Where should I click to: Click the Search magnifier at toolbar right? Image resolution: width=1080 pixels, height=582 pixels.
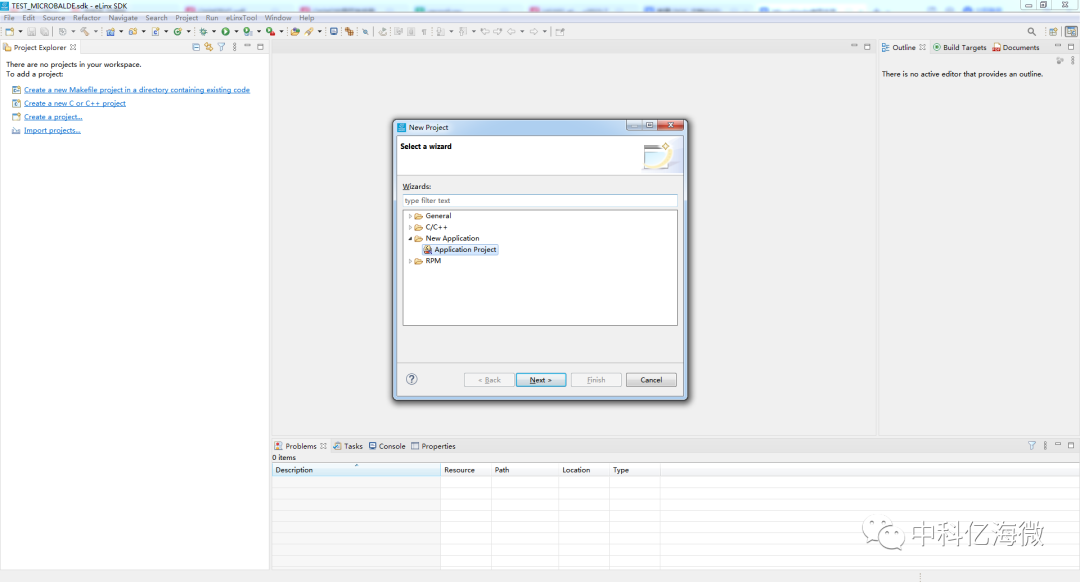(x=1031, y=32)
